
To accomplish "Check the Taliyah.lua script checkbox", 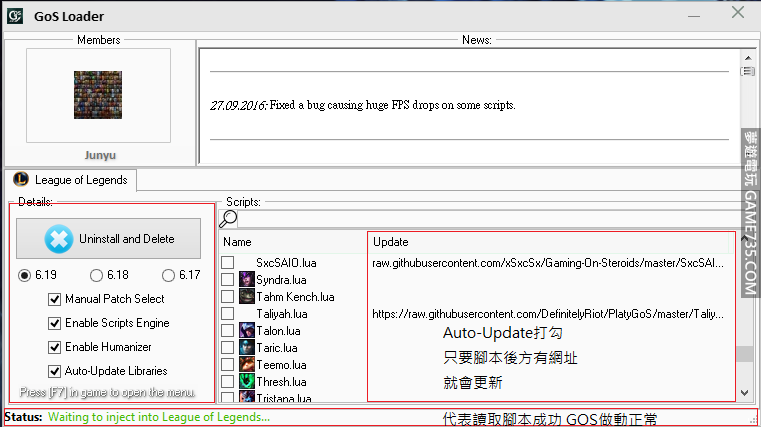I will click(228, 313).
